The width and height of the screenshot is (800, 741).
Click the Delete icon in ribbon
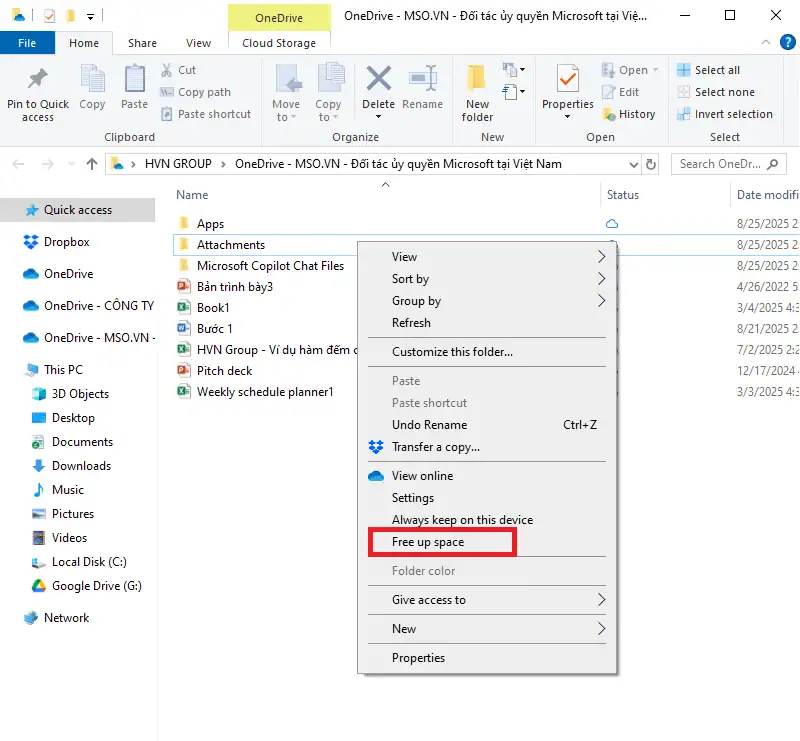pyautogui.click(x=378, y=80)
